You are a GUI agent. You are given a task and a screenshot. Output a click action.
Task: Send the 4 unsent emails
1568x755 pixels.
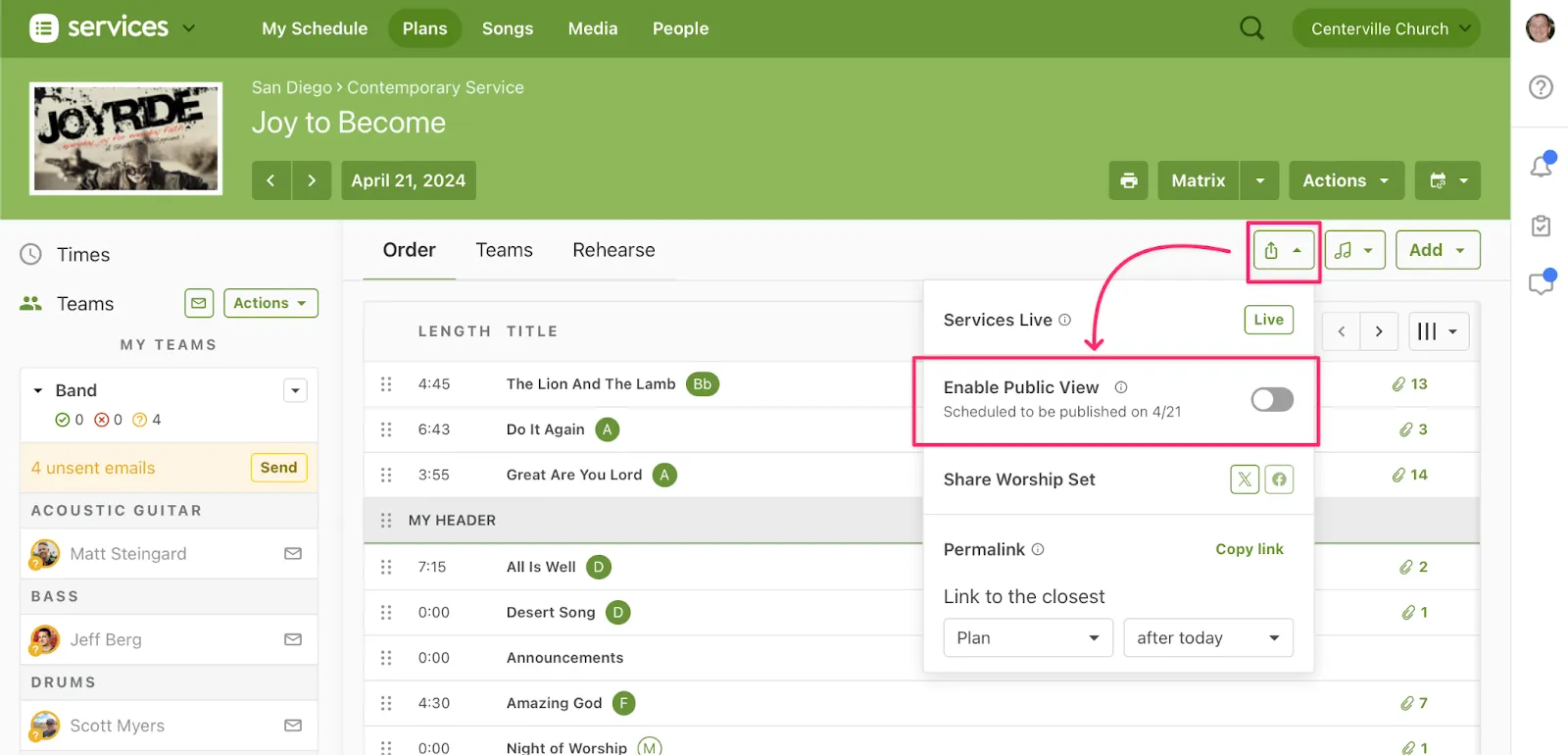[278, 468]
